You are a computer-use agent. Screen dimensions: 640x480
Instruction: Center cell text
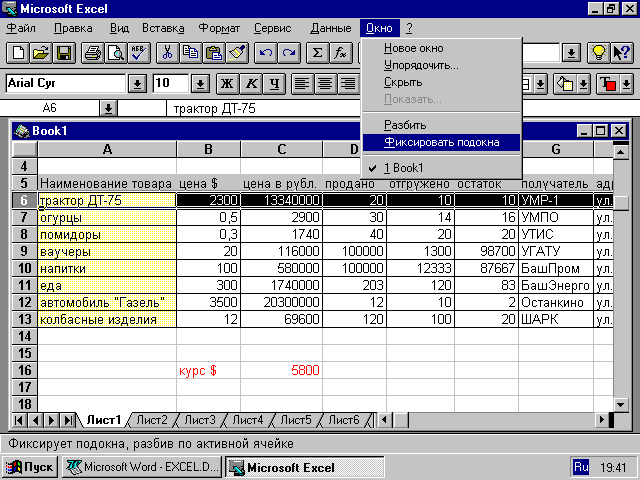pyautogui.click(x=325, y=84)
